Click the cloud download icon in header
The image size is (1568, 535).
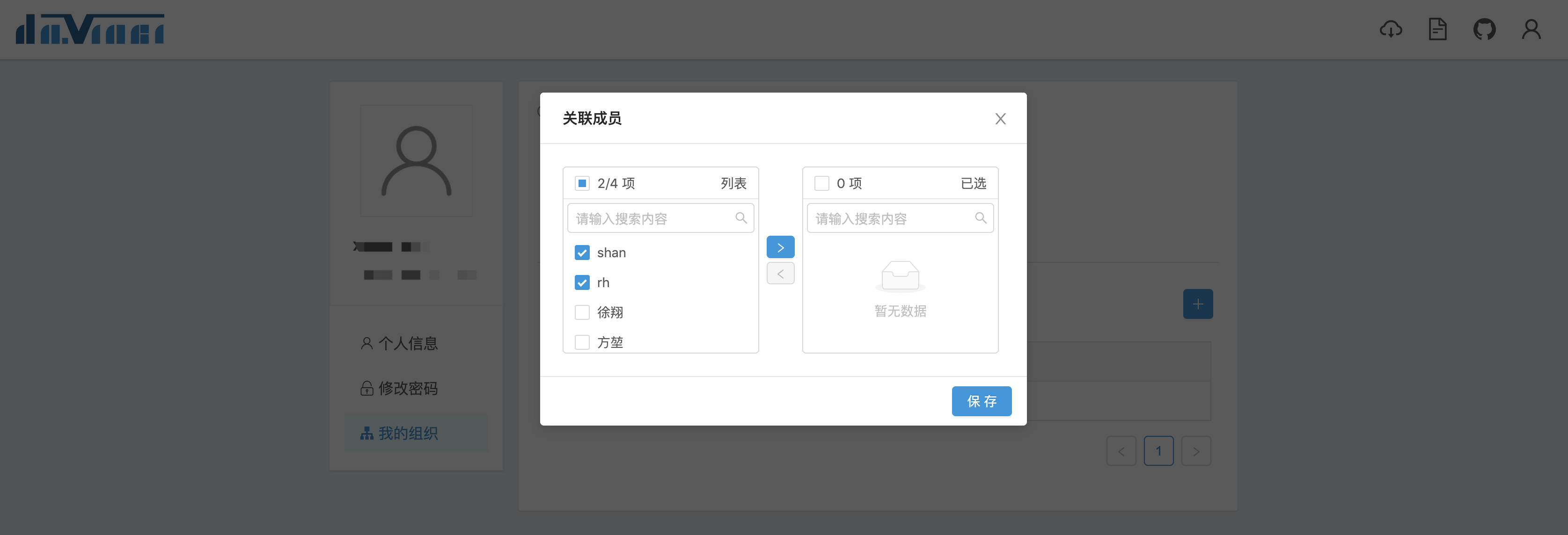click(x=1390, y=29)
